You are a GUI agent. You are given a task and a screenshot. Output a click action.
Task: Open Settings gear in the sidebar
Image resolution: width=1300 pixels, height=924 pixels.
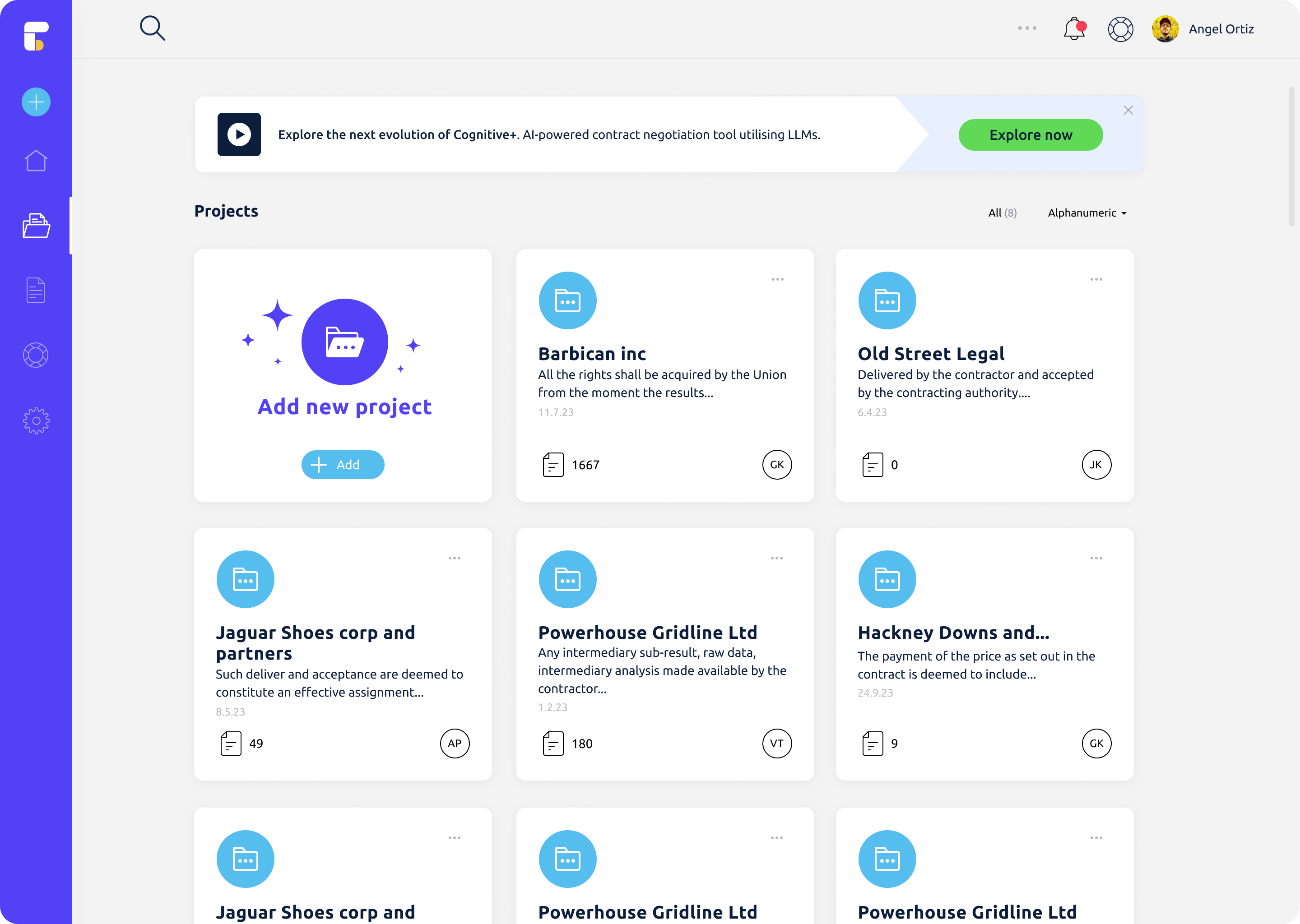pos(36,421)
